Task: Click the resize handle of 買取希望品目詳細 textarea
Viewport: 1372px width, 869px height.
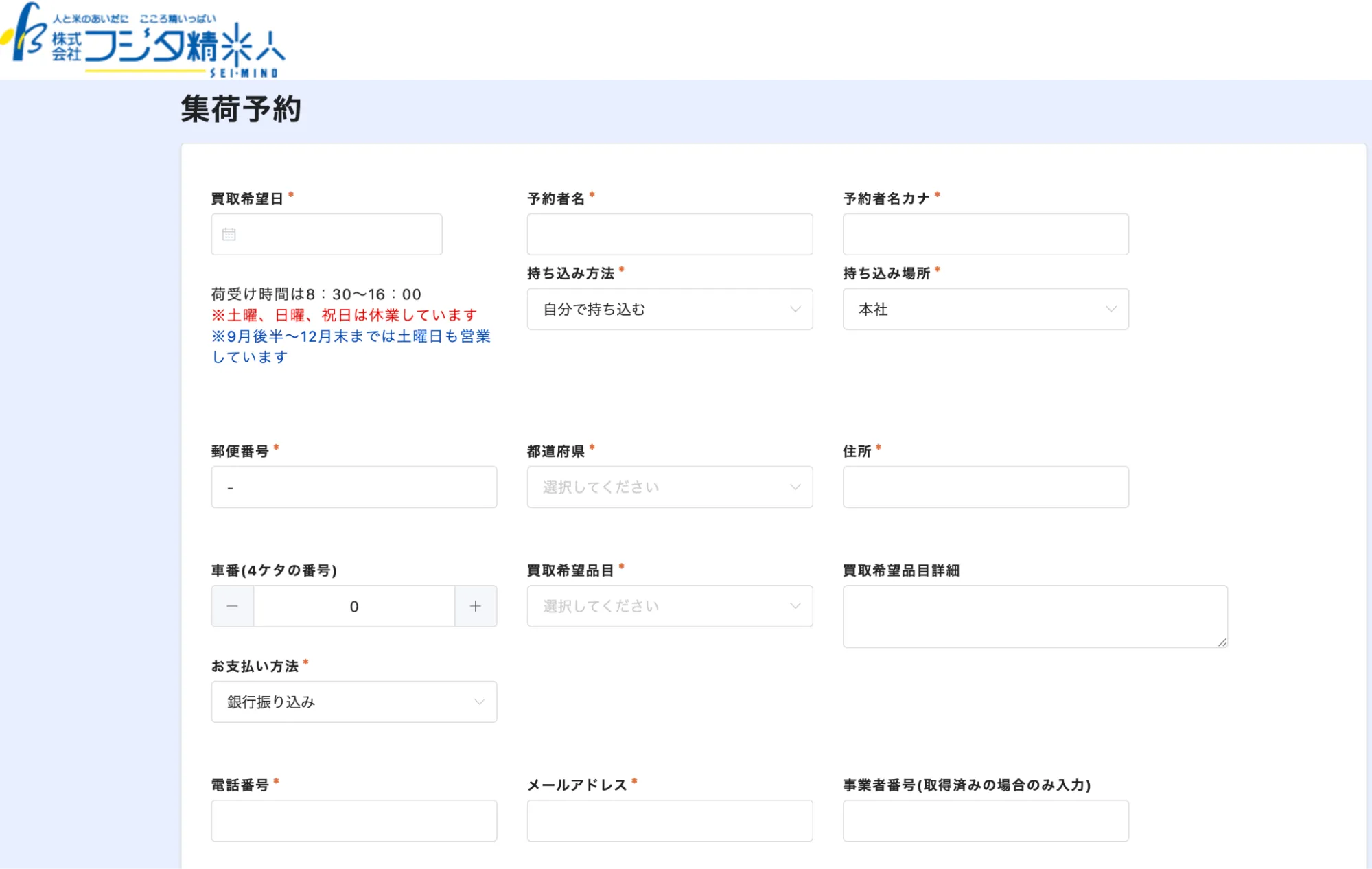Action: click(x=1222, y=642)
